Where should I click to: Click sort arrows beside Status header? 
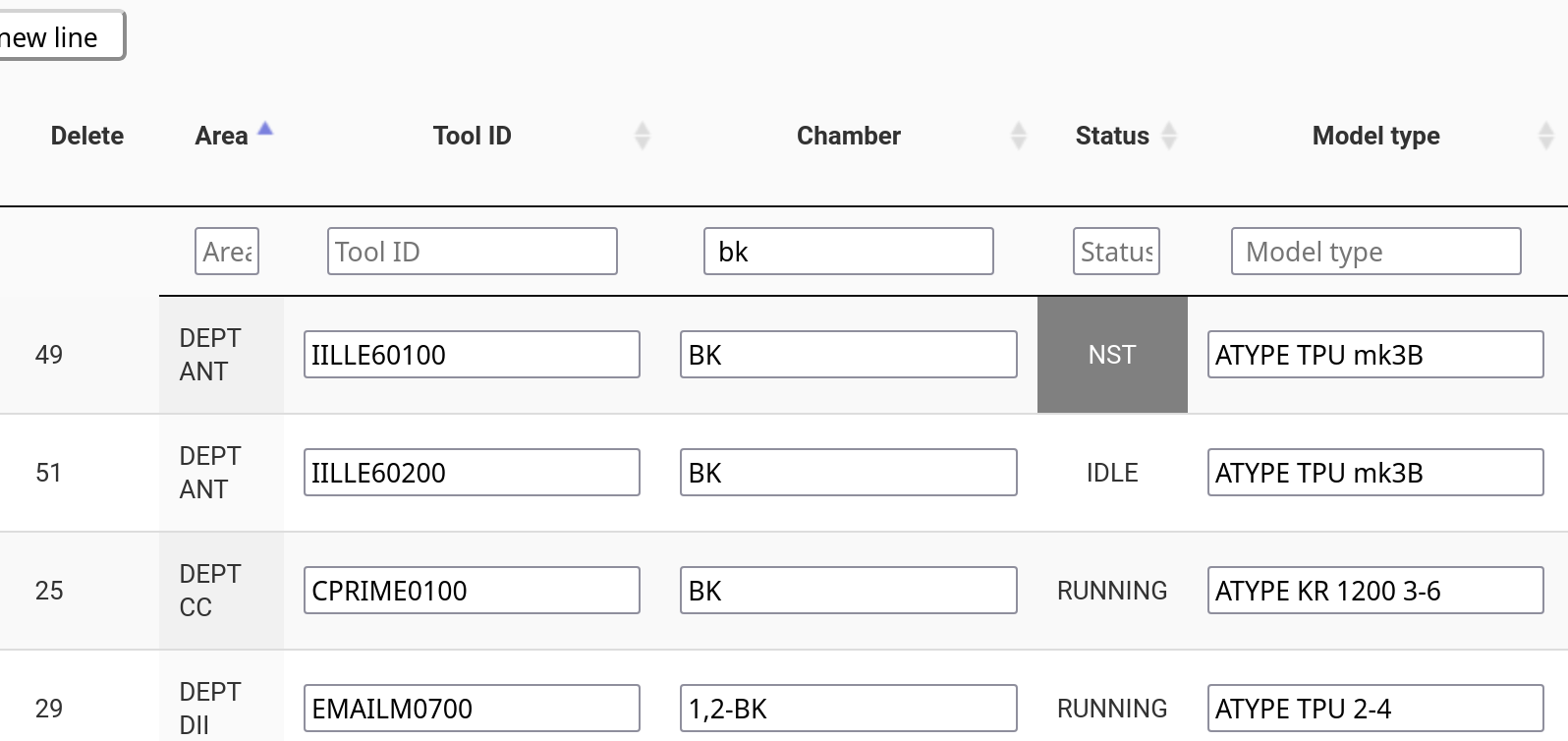[1169, 136]
